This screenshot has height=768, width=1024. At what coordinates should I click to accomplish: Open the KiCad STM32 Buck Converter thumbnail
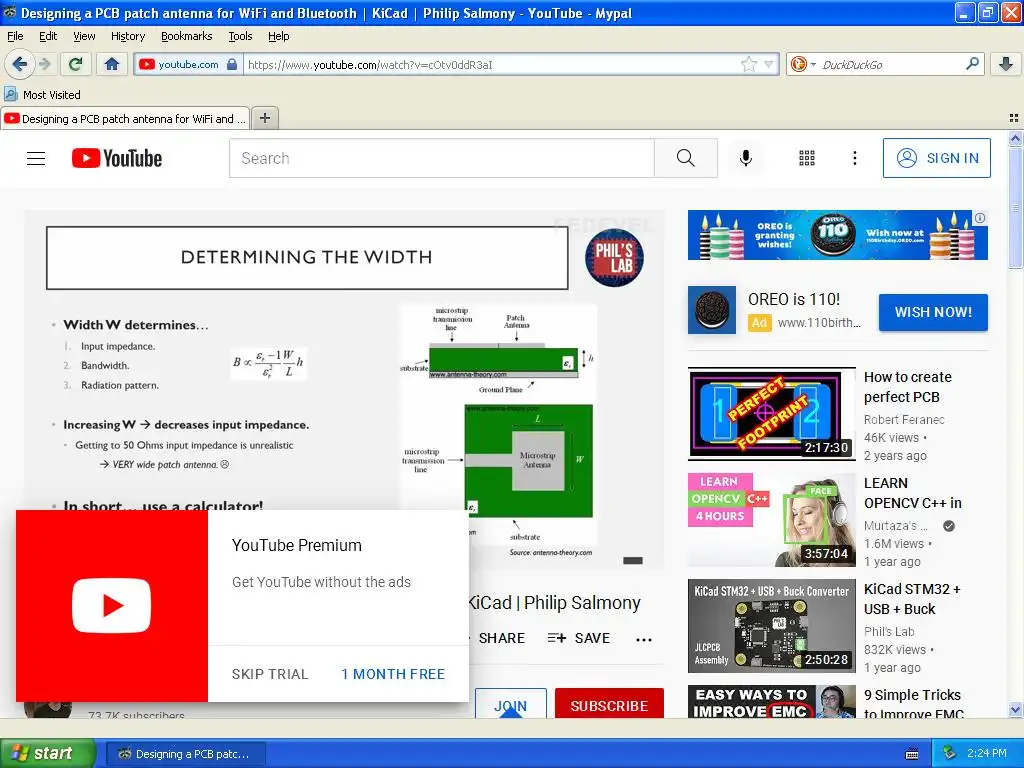[772, 626]
